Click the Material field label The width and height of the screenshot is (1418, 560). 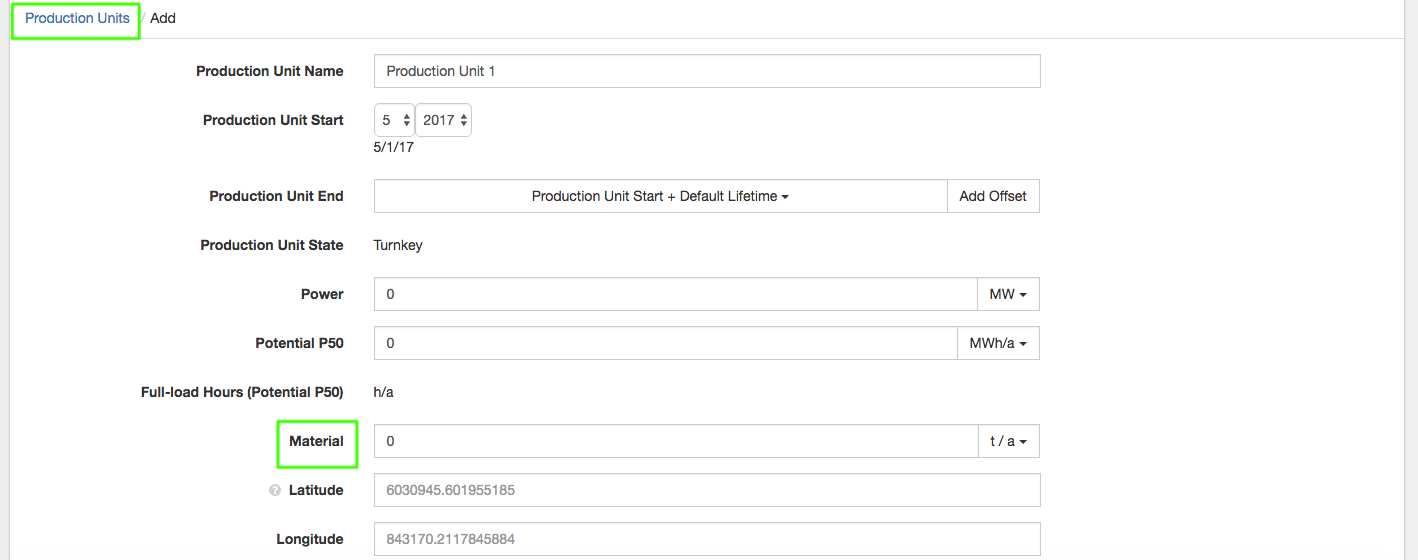[316, 441]
